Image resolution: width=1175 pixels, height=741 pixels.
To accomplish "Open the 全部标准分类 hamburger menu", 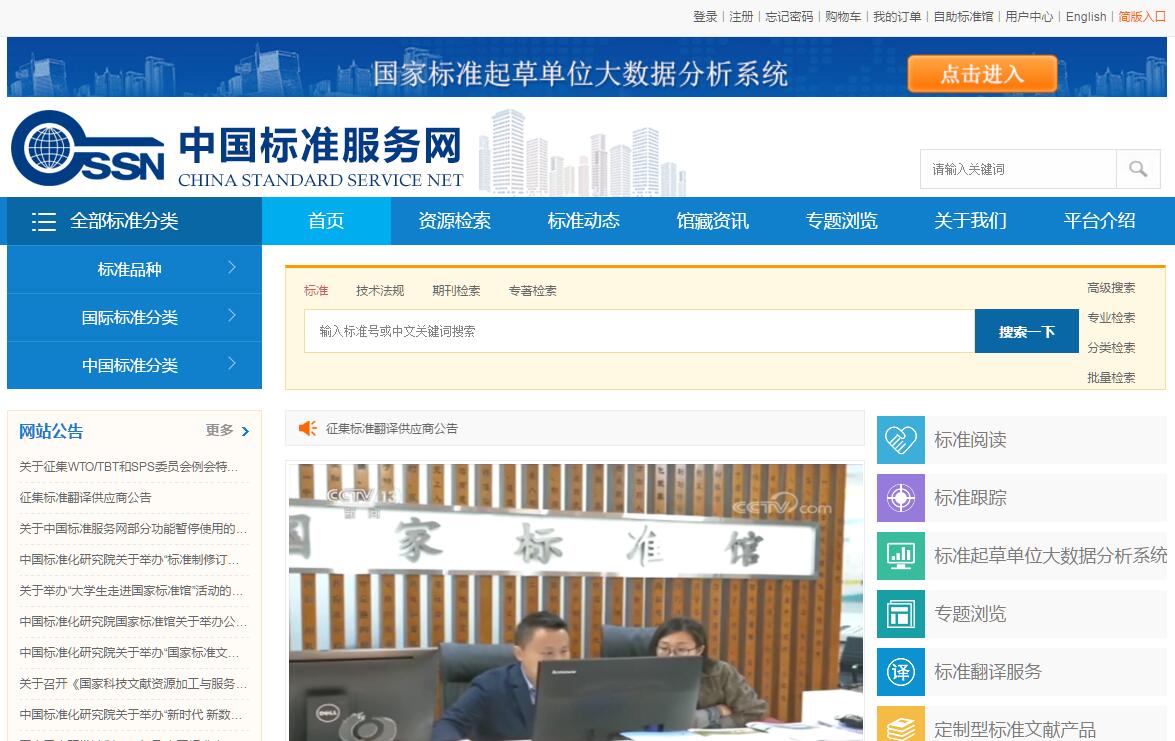I will pos(44,221).
